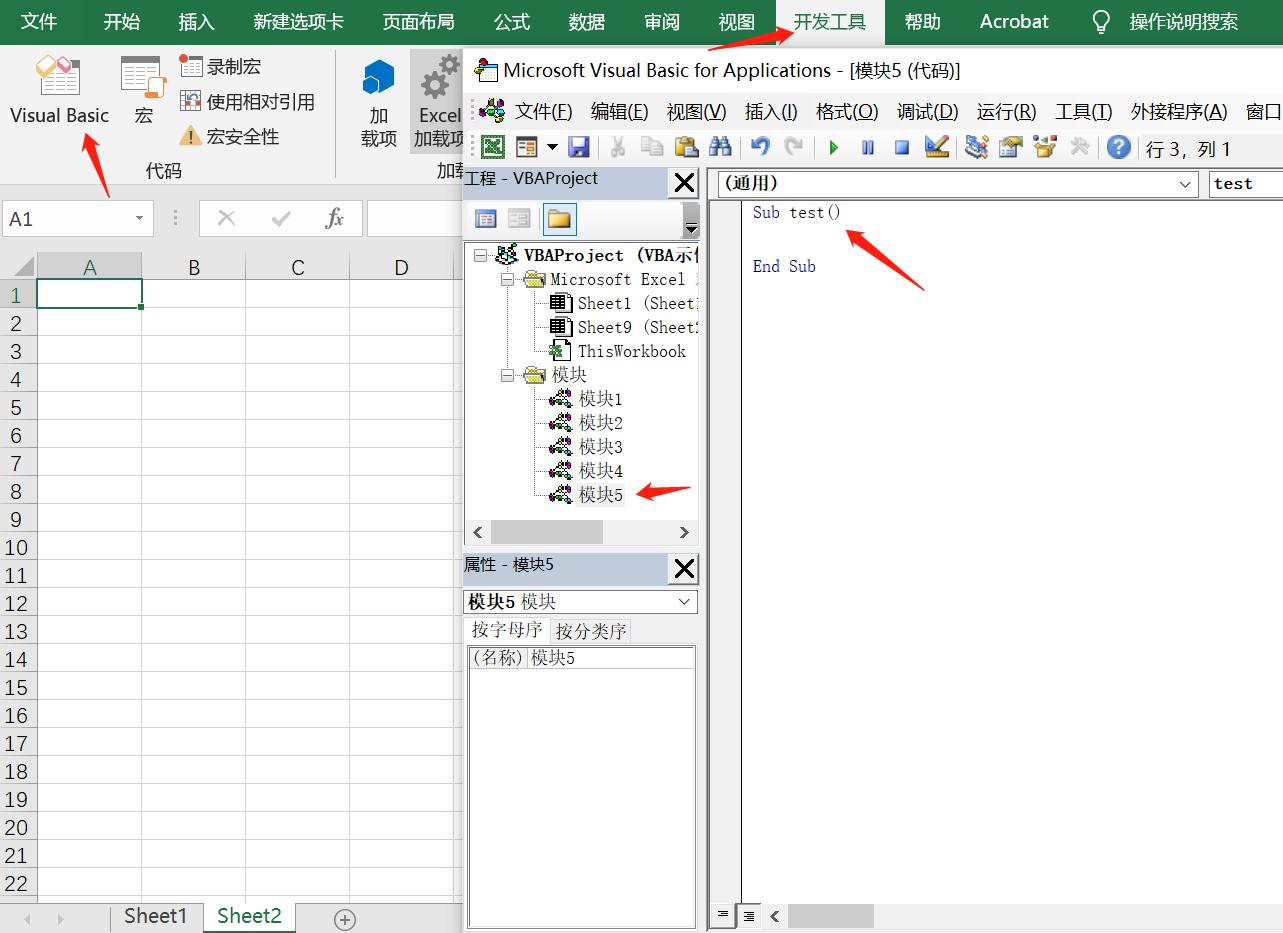
Task: Start 录制宏 macro recording
Action: (221, 67)
